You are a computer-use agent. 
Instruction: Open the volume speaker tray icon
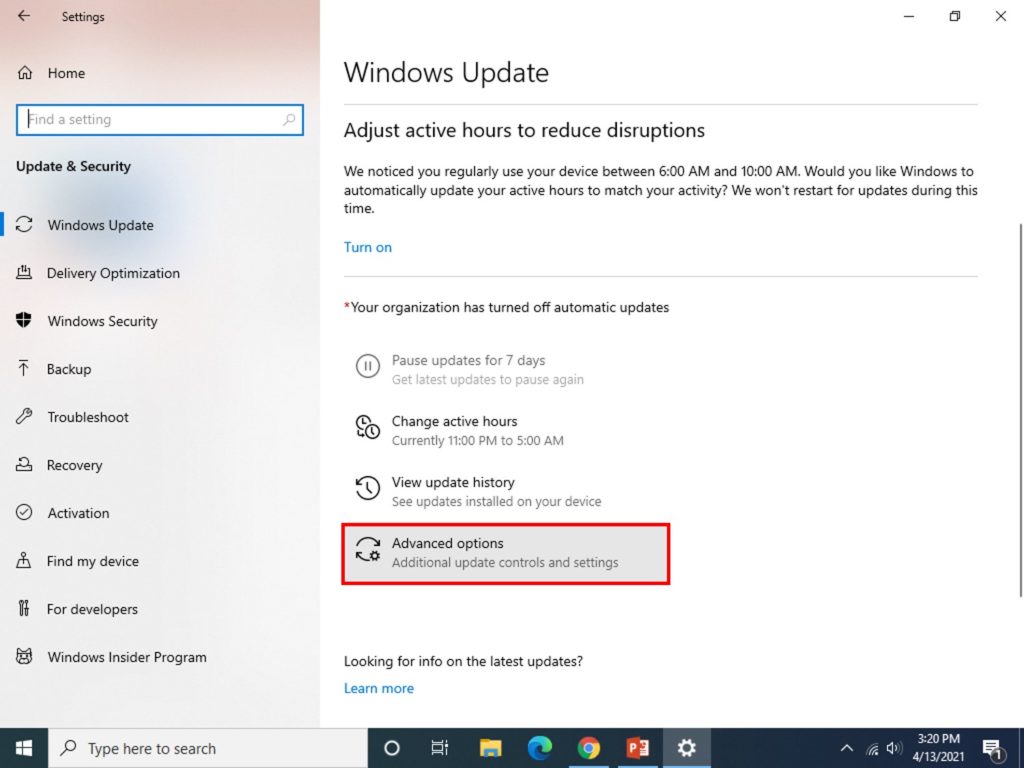tap(894, 748)
